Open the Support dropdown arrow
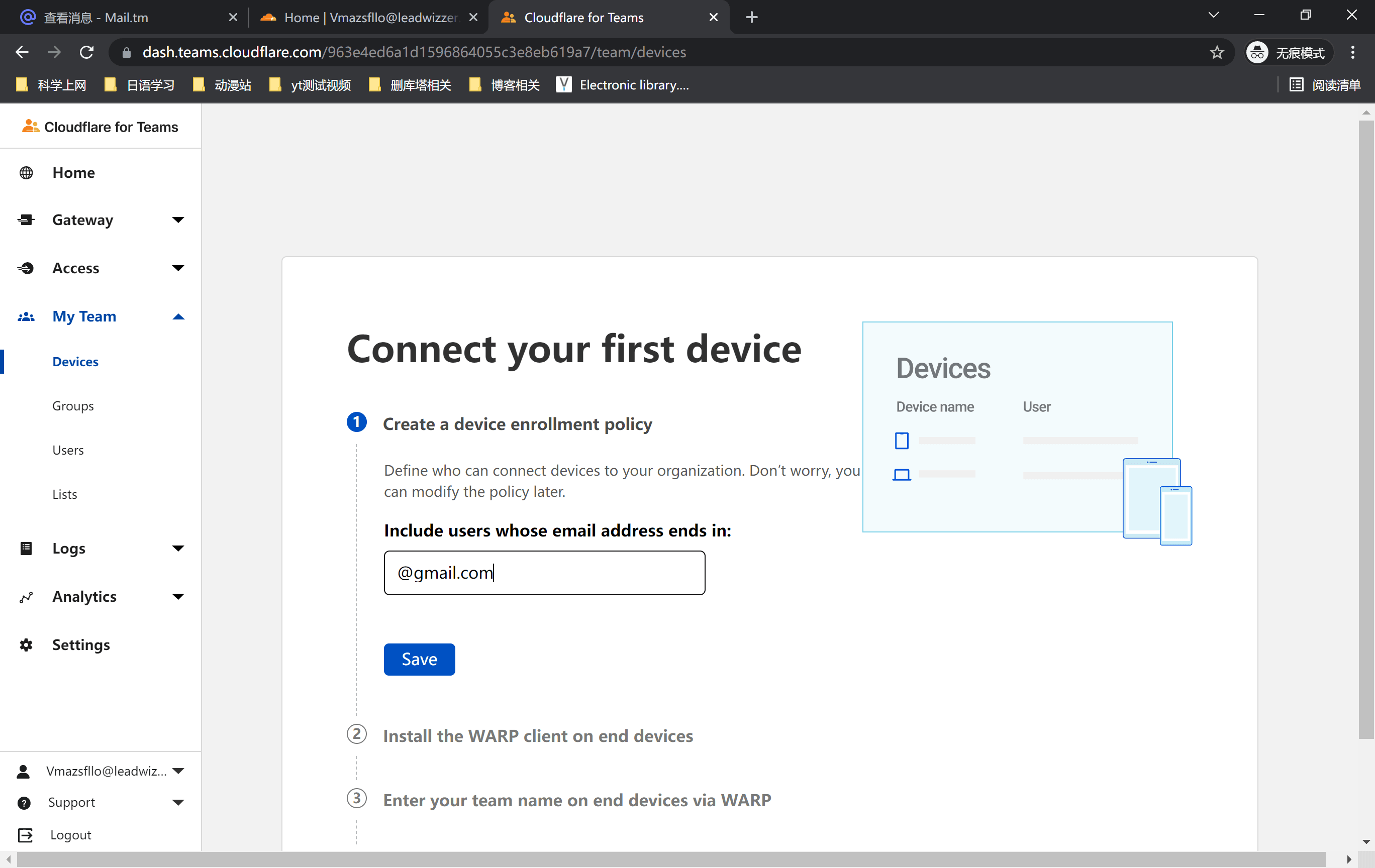The width and height of the screenshot is (1375, 868). (178, 802)
